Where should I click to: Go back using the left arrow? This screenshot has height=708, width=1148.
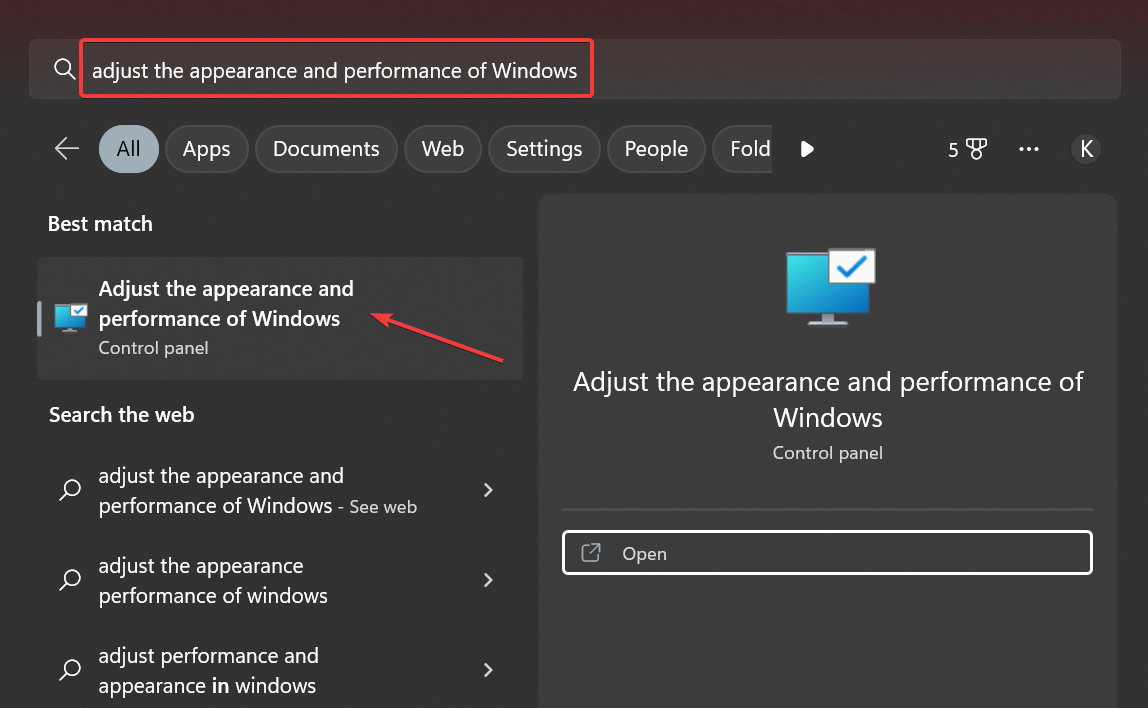click(x=67, y=149)
